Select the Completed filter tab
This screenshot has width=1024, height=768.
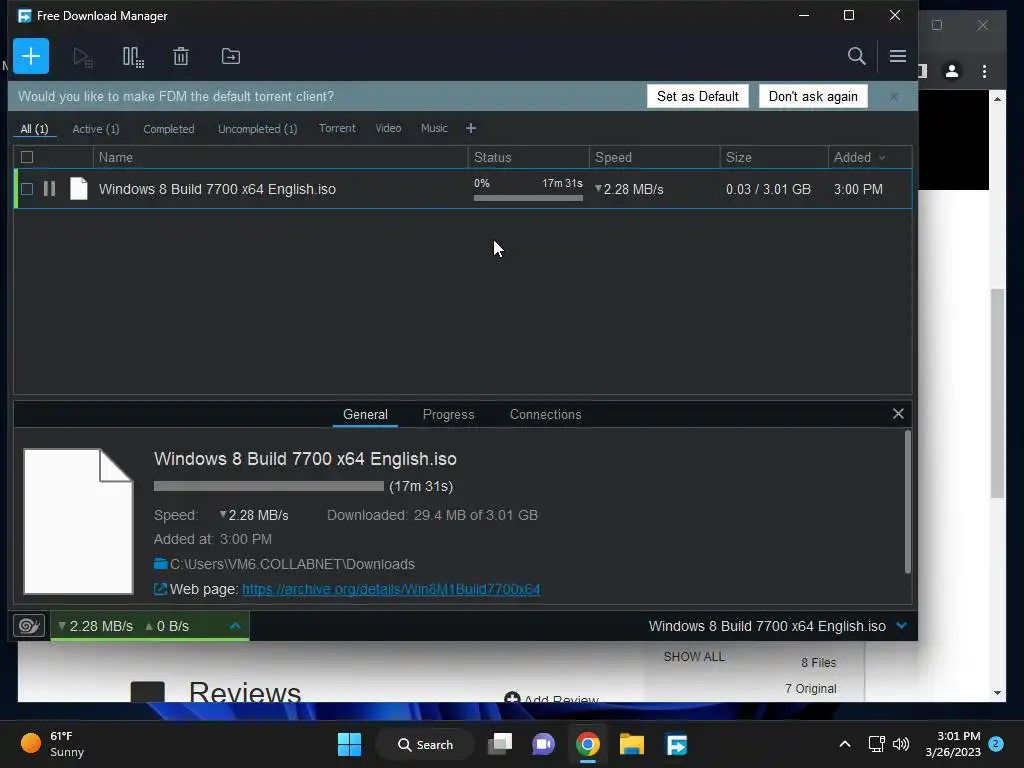[x=168, y=129]
